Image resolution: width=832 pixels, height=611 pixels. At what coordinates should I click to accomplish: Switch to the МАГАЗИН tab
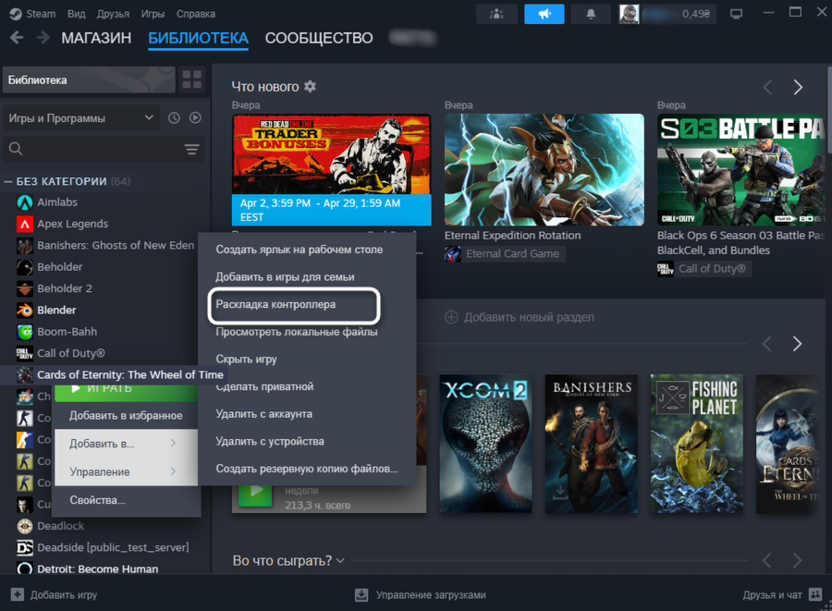click(96, 38)
